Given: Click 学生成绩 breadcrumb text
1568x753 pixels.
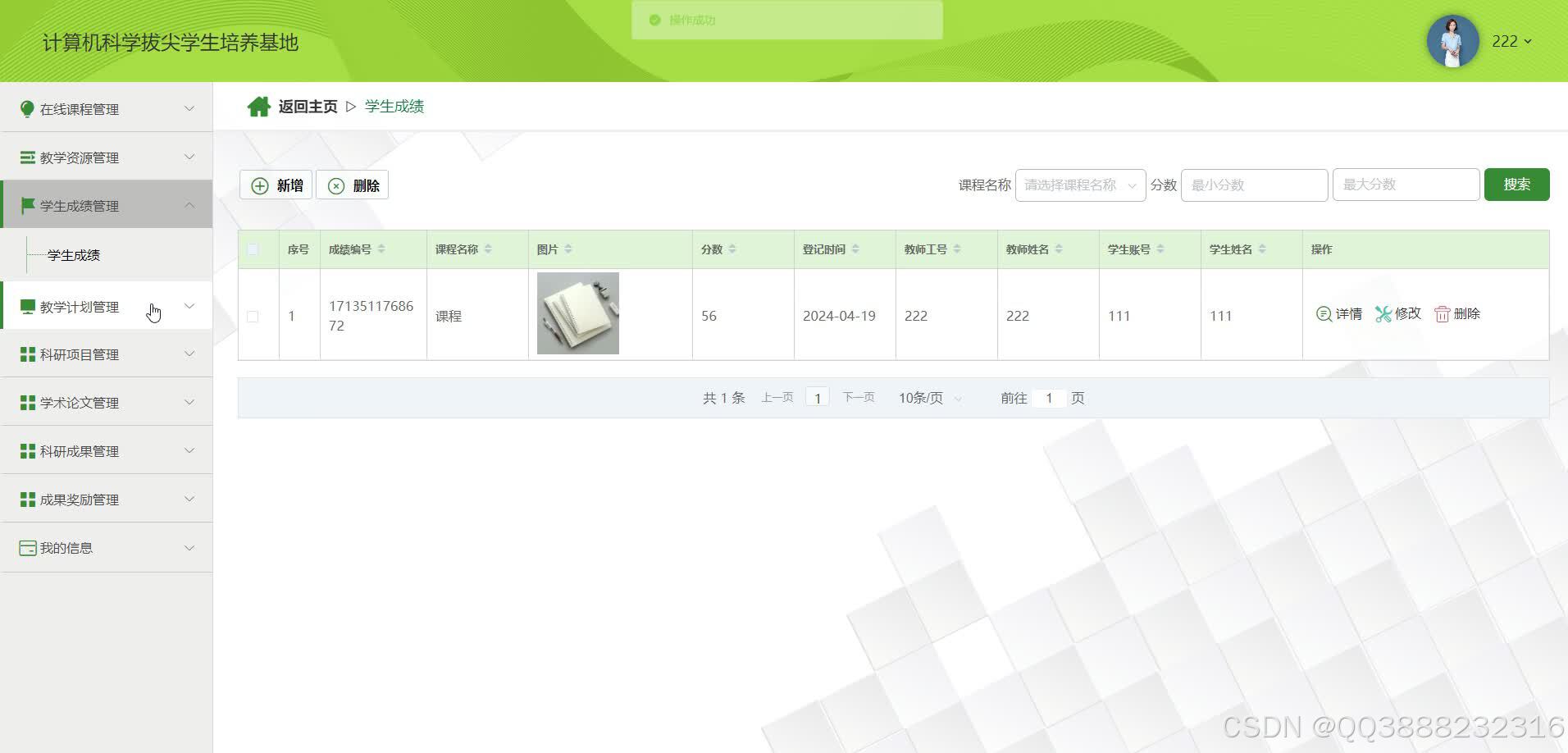Looking at the screenshot, I should (394, 107).
